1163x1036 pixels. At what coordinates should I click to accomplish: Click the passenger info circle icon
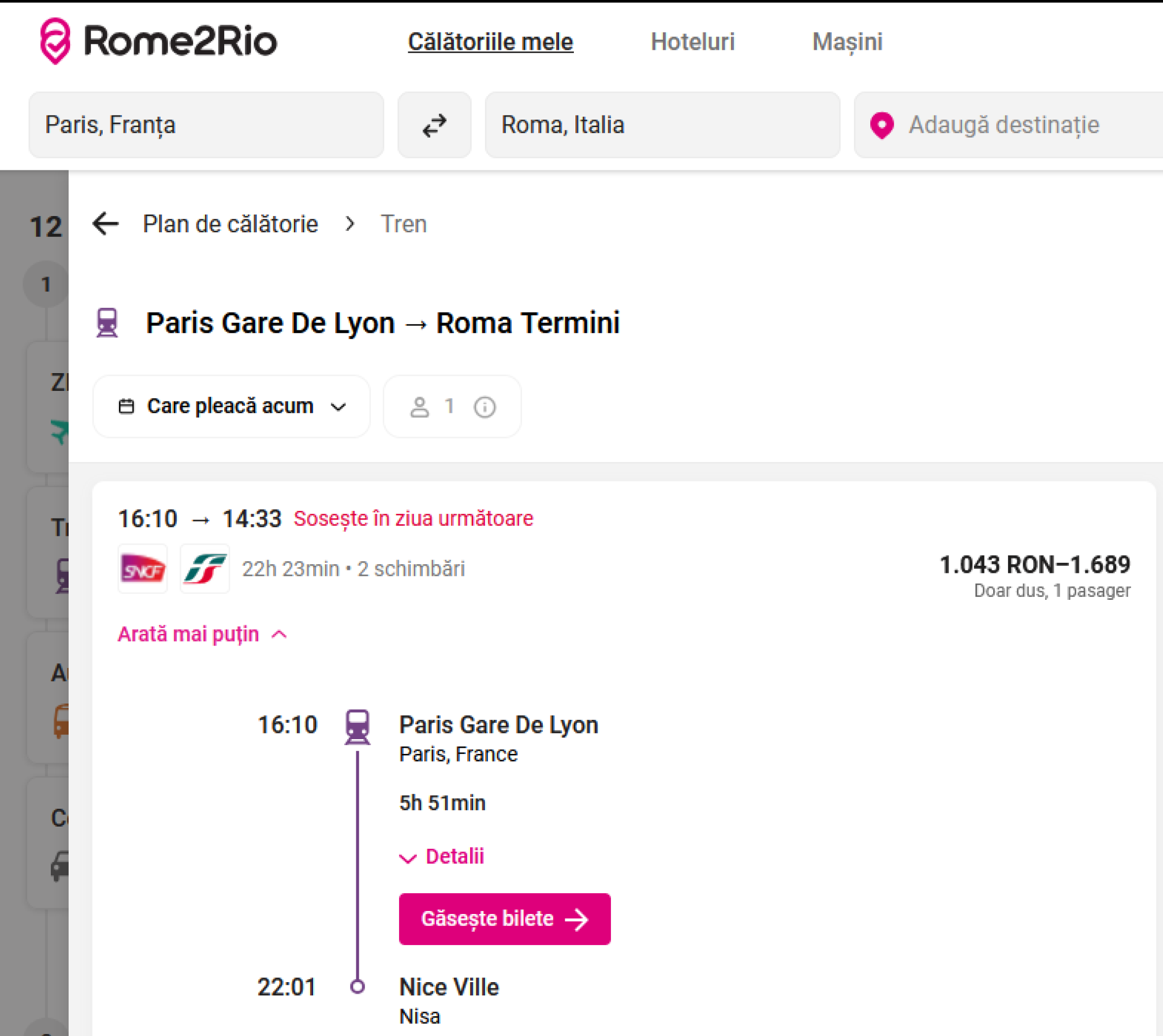coord(484,407)
